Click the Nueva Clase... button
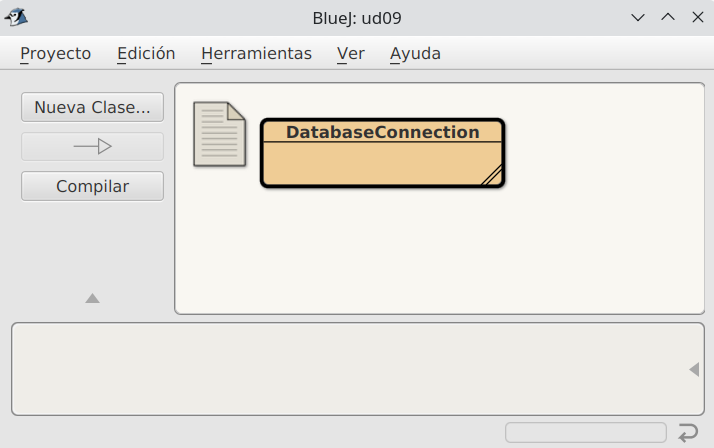 92,107
